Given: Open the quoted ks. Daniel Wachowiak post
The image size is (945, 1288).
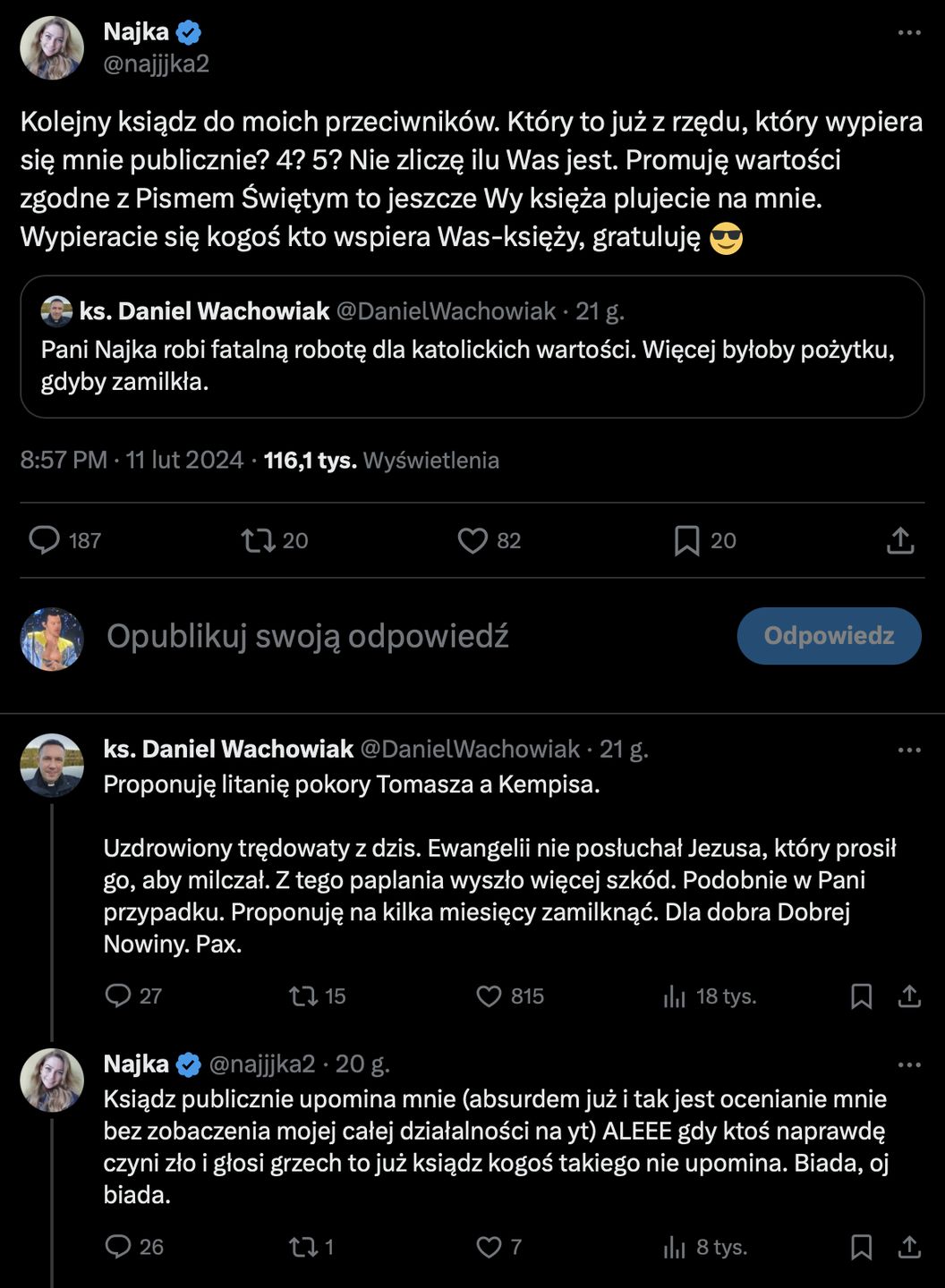Looking at the screenshot, I should click(472, 347).
